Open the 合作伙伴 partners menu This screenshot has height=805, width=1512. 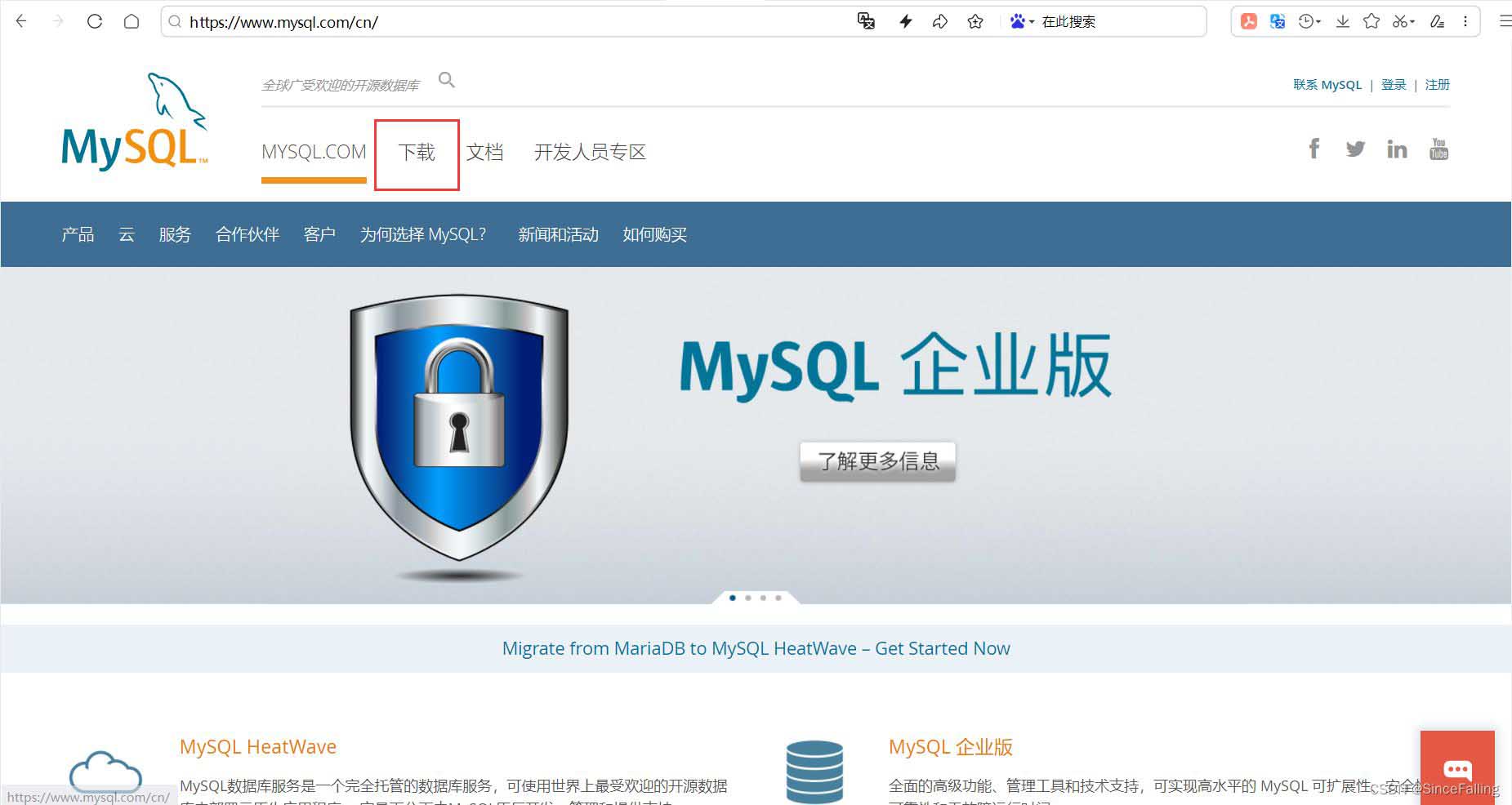[248, 235]
